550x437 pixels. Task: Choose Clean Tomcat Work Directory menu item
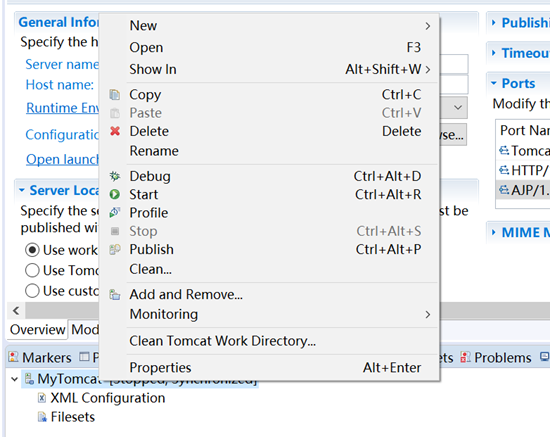(222, 341)
